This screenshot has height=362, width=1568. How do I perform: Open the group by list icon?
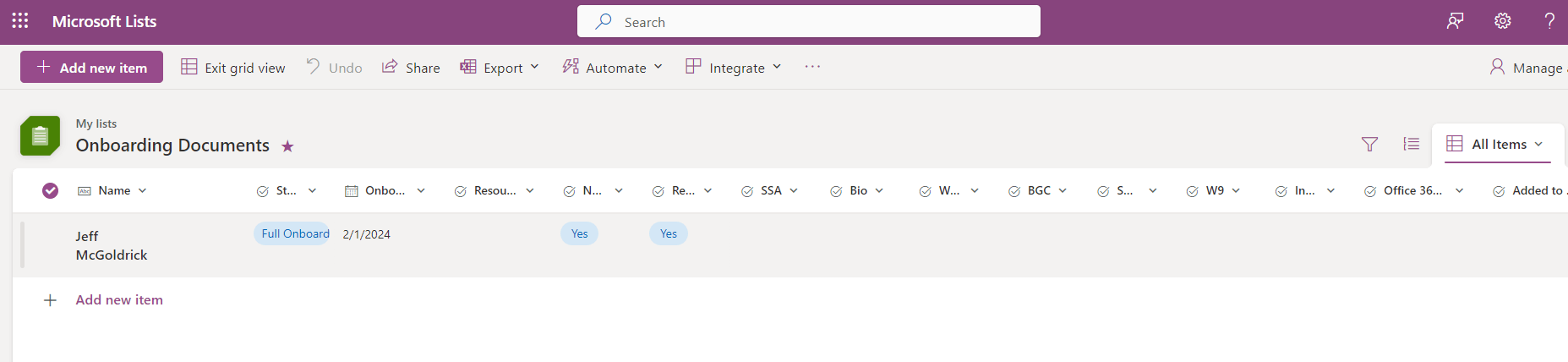click(x=1411, y=145)
